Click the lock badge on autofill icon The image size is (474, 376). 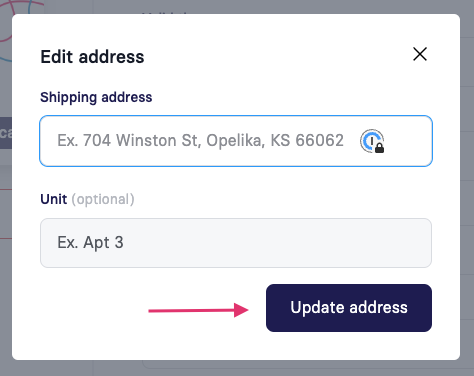[x=379, y=148]
